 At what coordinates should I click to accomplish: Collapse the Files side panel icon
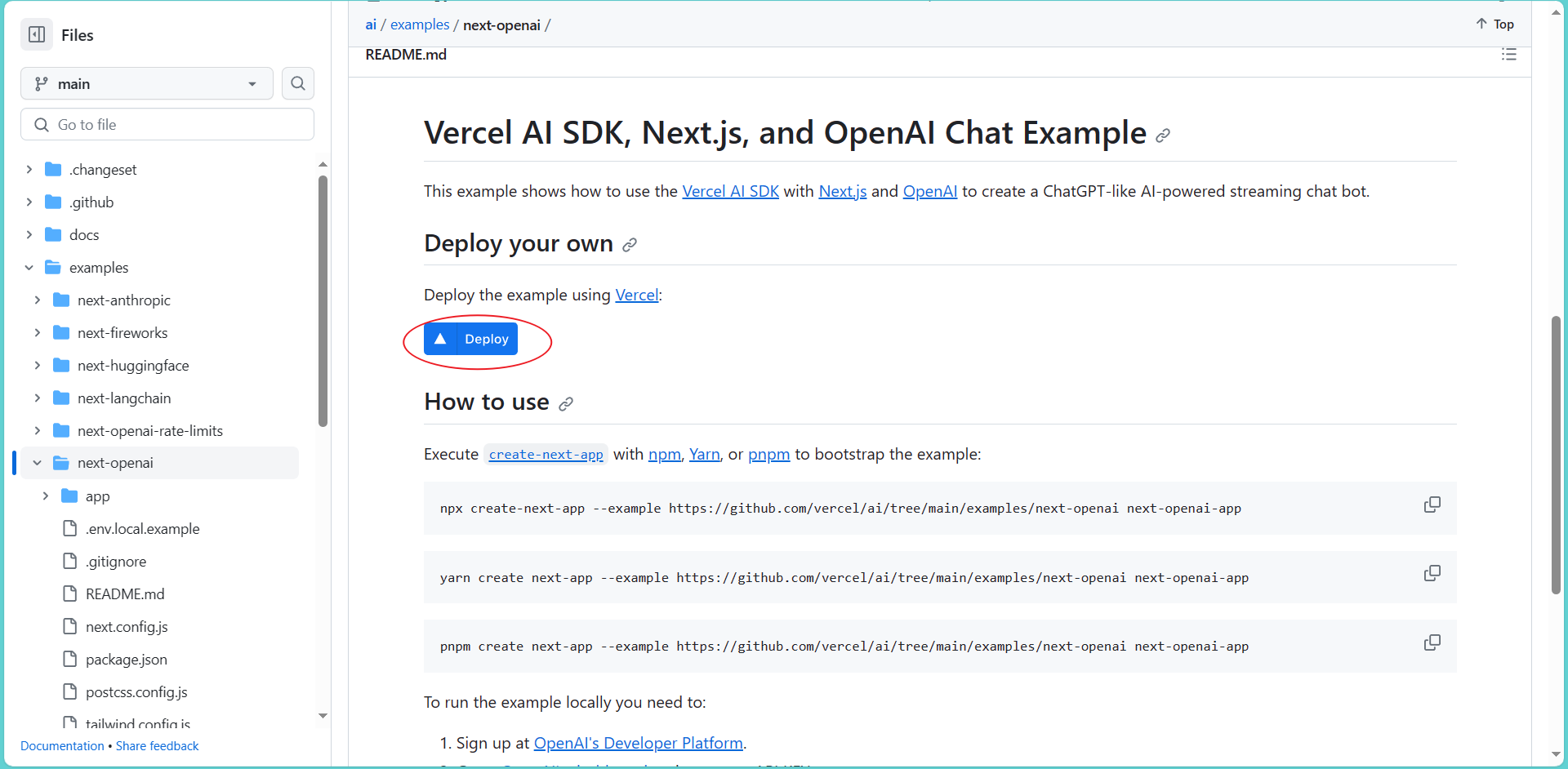[x=37, y=34]
